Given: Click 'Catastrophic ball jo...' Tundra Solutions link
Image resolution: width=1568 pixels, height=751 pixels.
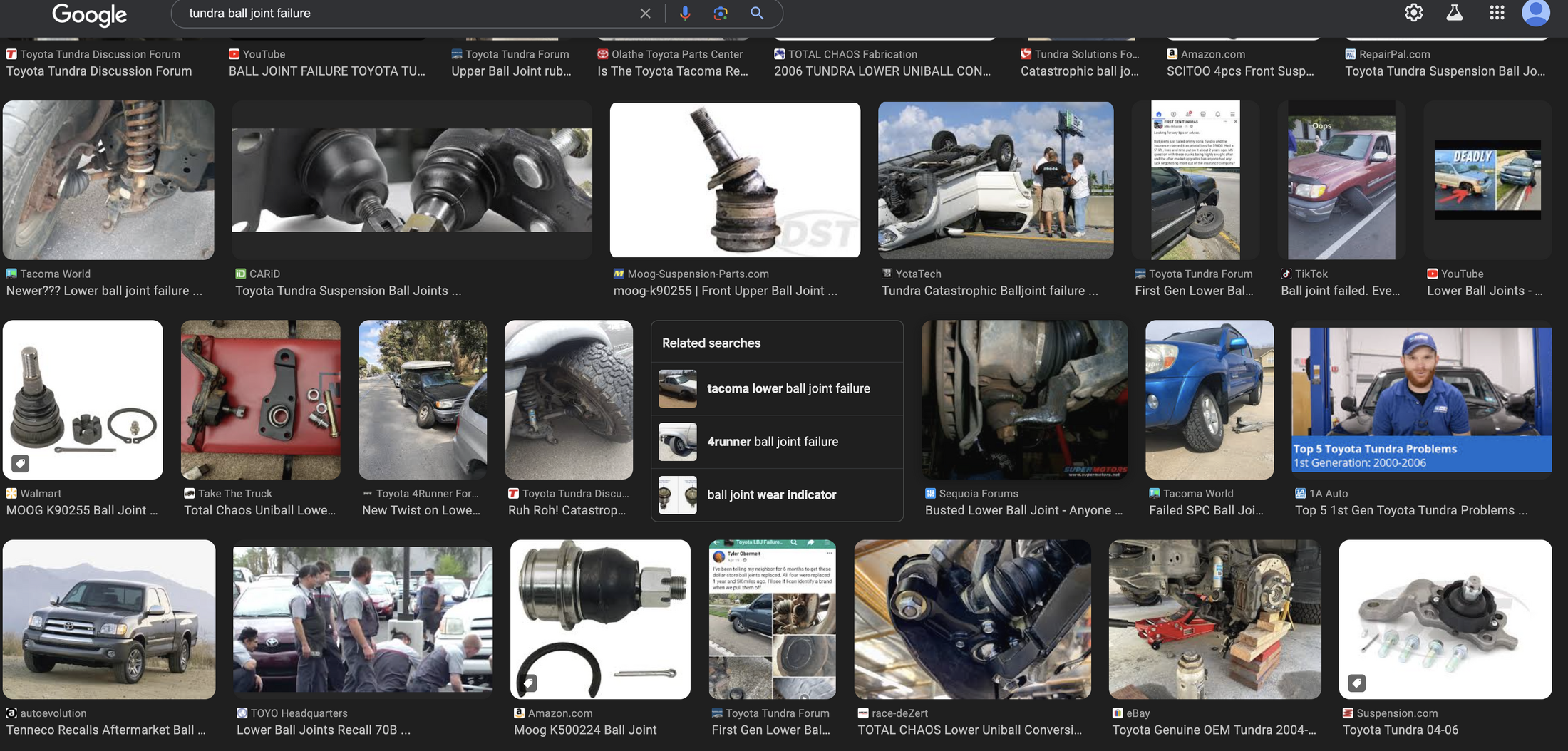Looking at the screenshot, I should (x=1080, y=71).
